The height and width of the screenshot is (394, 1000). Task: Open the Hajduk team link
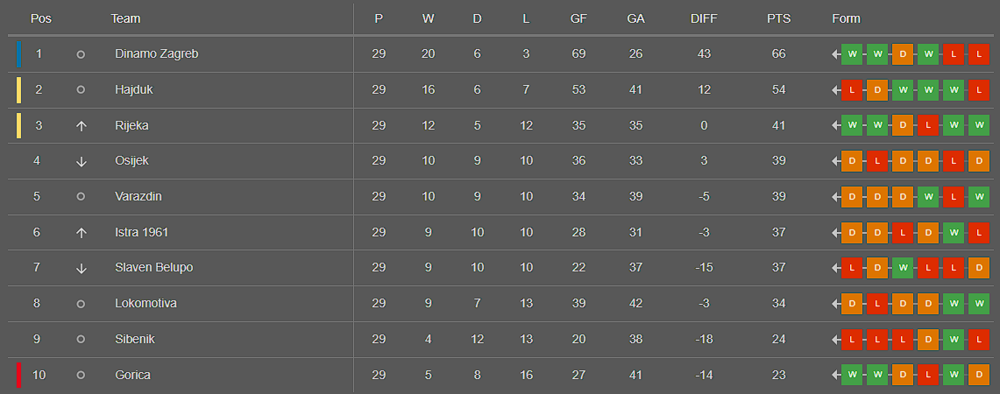pyautogui.click(x=134, y=90)
